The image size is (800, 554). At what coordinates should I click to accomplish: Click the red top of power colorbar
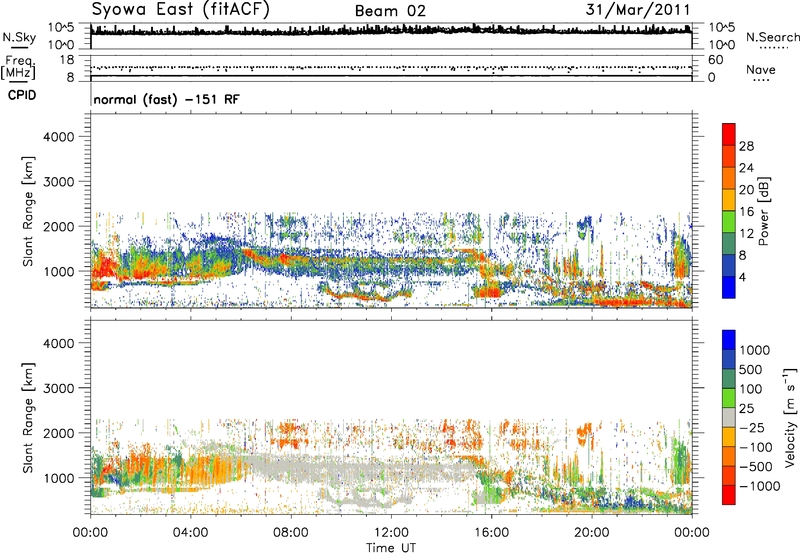[x=729, y=134]
